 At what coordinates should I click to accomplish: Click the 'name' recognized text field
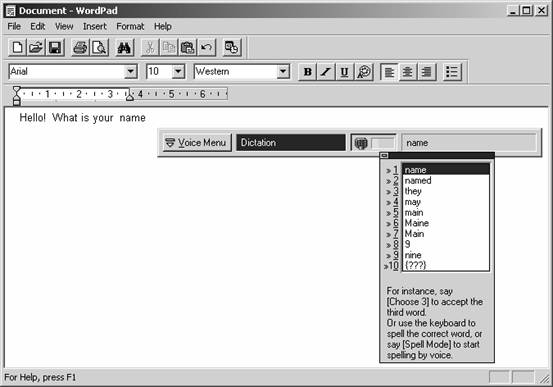[469, 143]
